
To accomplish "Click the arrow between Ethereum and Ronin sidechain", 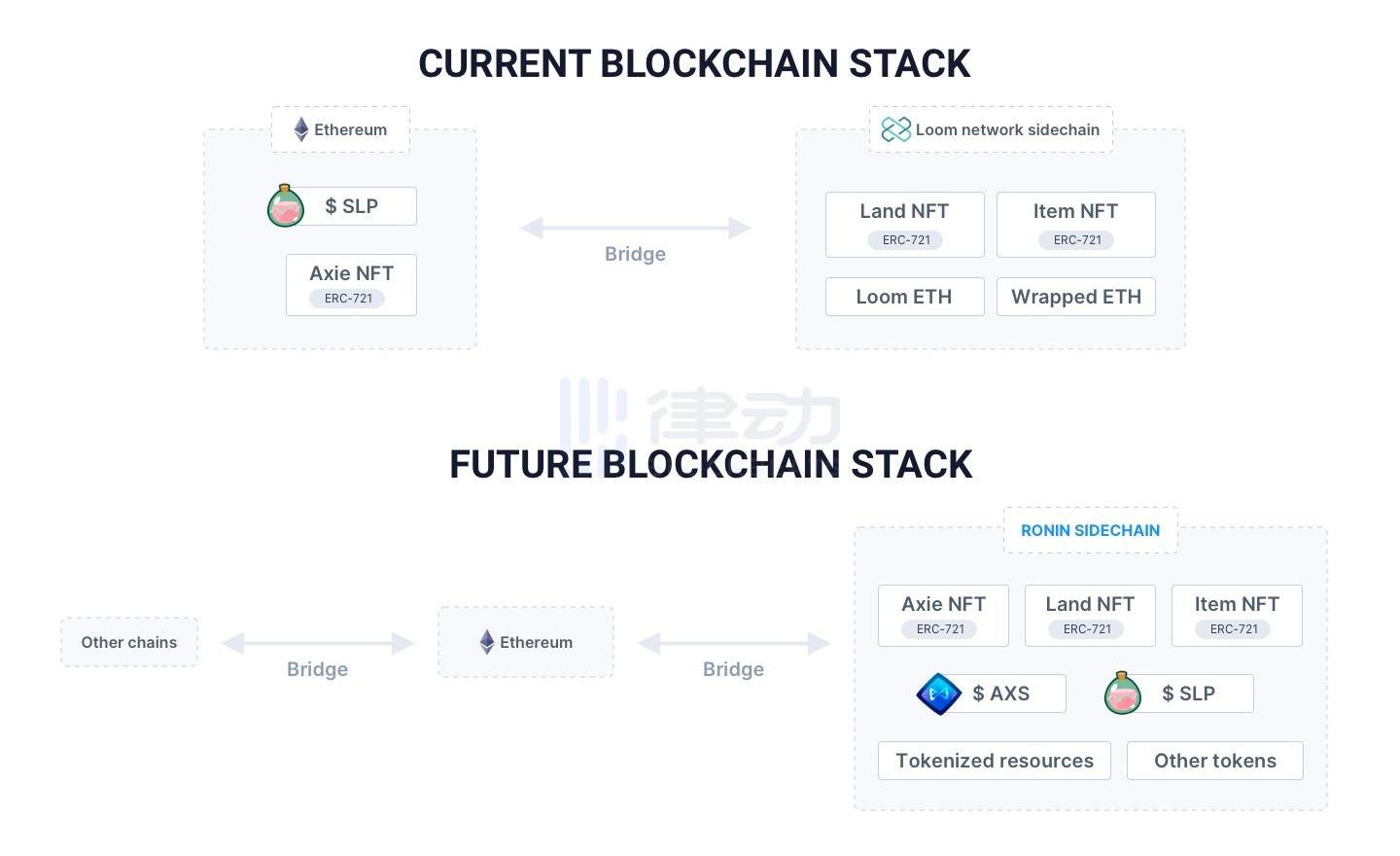I will click(734, 643).
